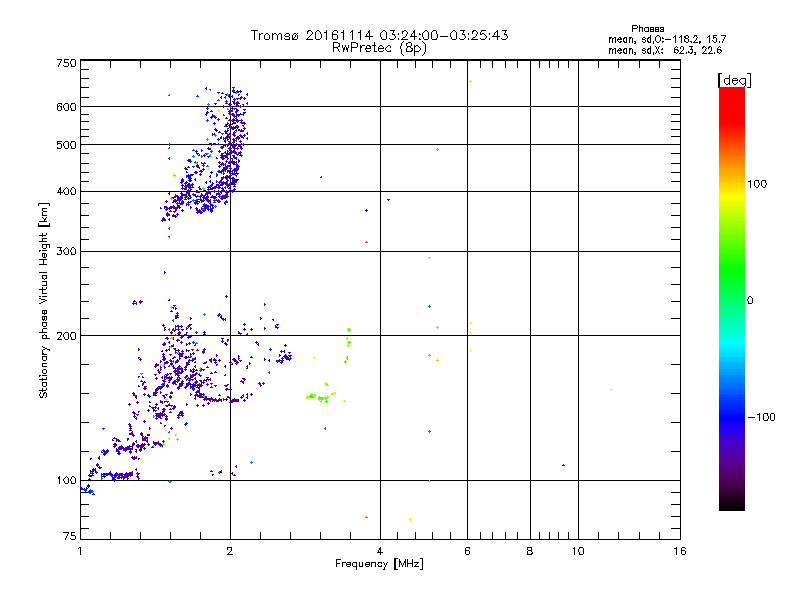Click the colorbar label '100'
This screenshot has height=600, width=800.
click(x=757, y=184)
